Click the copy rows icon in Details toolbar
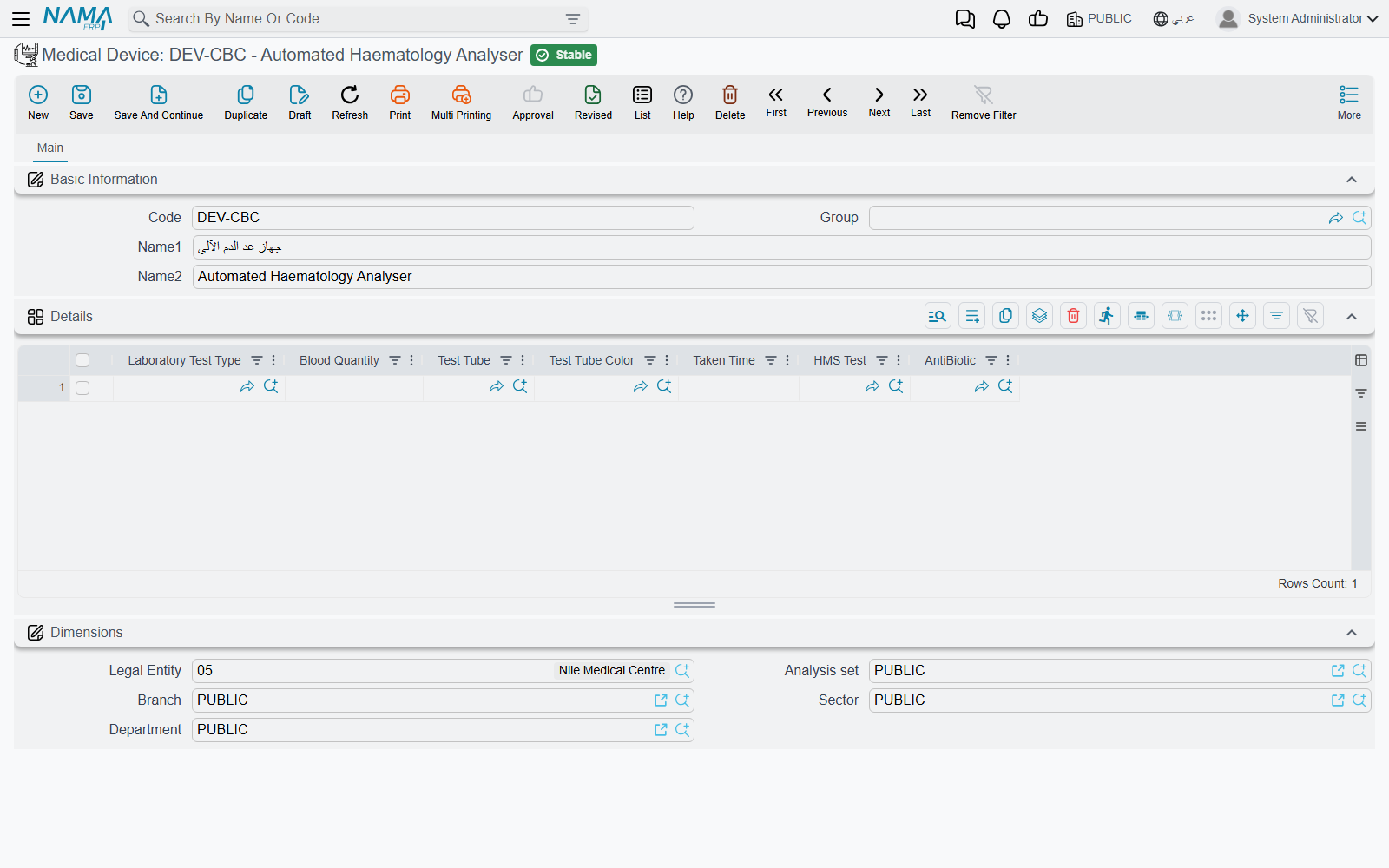The width and height of the screenshot is (1389, 868). click(x=1006, y=316)
